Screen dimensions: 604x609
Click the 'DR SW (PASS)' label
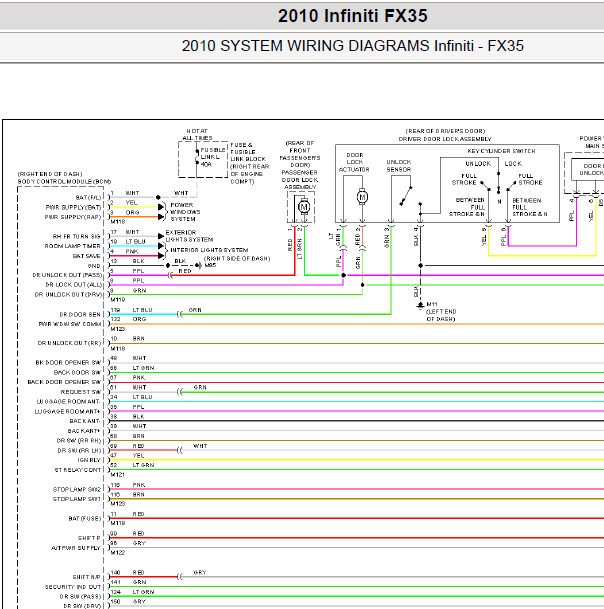click(x=80, y=597)
